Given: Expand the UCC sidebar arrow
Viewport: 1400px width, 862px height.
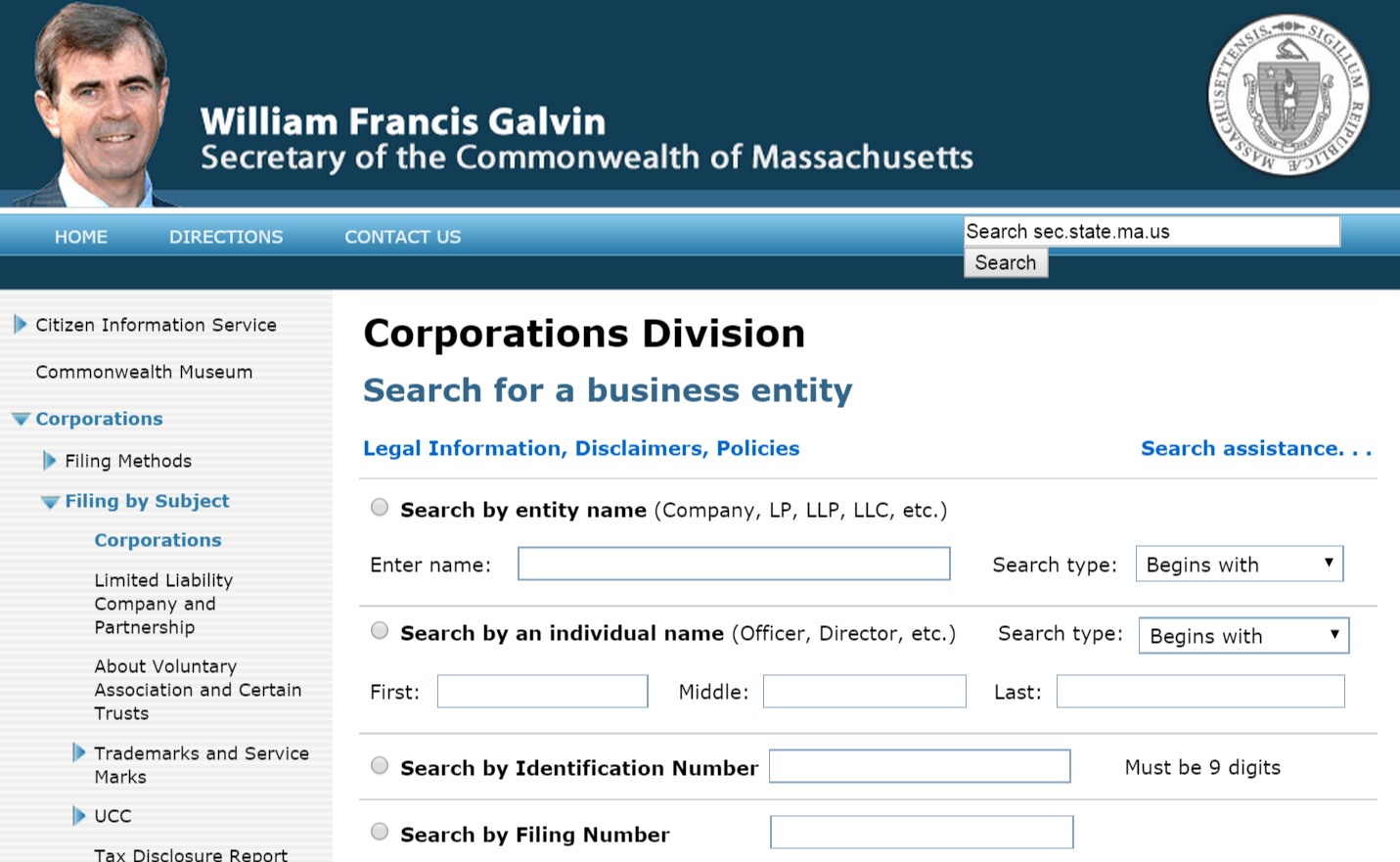Looking at the screenshot, I should (79, 816).
